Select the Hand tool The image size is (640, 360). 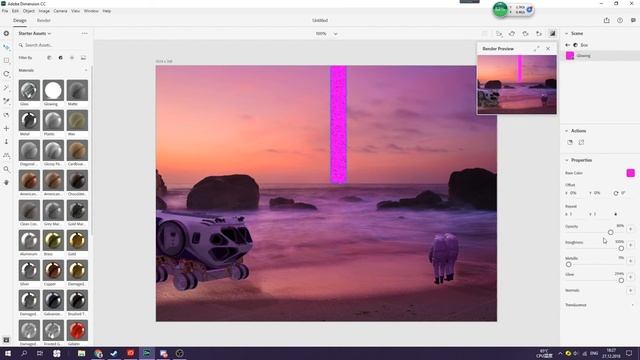pos(6,182)
